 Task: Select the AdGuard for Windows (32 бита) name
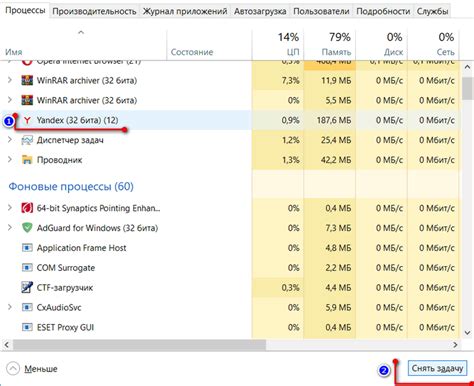[x=97, y=228]
